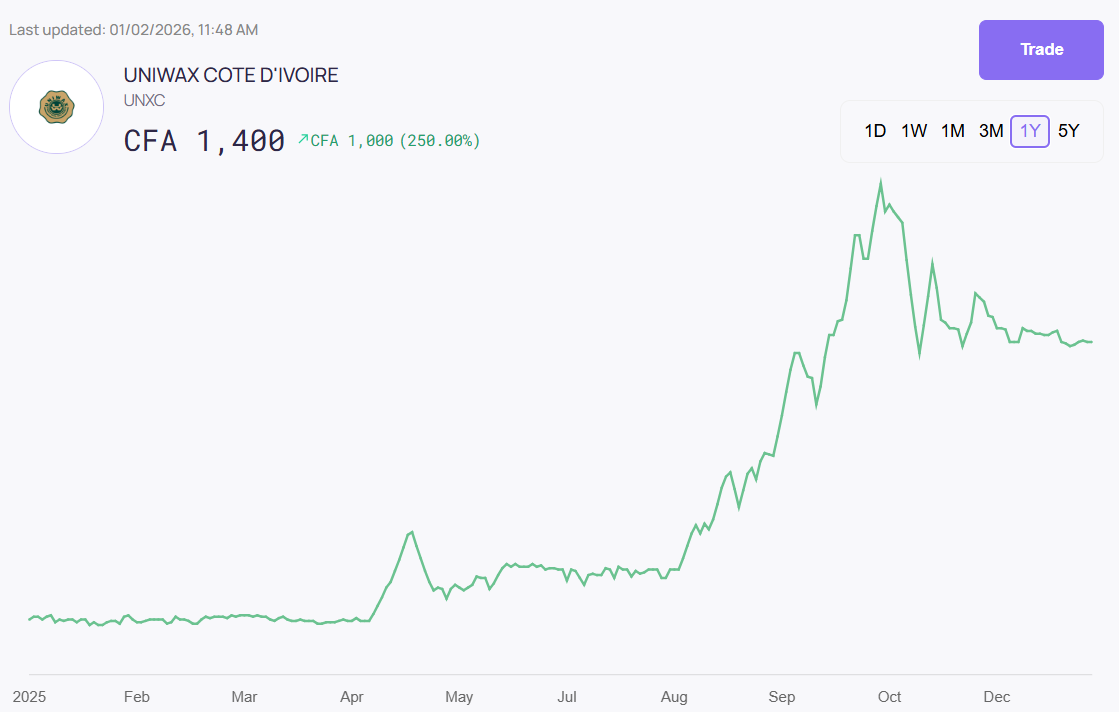Click the Uniwax company logo icon

pyautogui.click(x=57, y=107)
